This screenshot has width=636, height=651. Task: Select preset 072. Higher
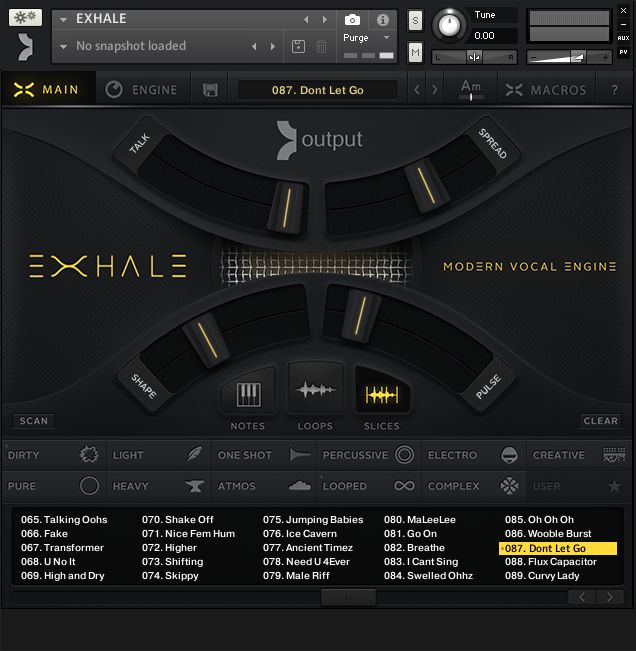[x=169, y=548]
